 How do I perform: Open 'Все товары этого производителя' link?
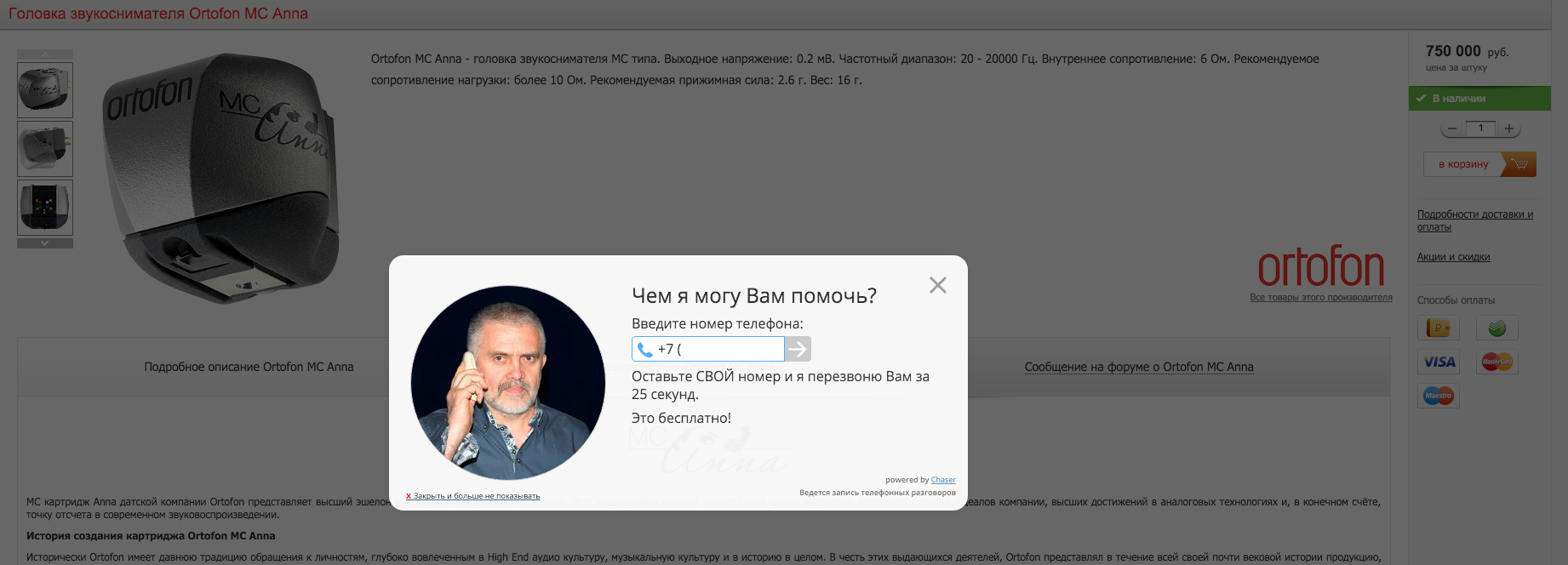click(x=1321, y=297)
